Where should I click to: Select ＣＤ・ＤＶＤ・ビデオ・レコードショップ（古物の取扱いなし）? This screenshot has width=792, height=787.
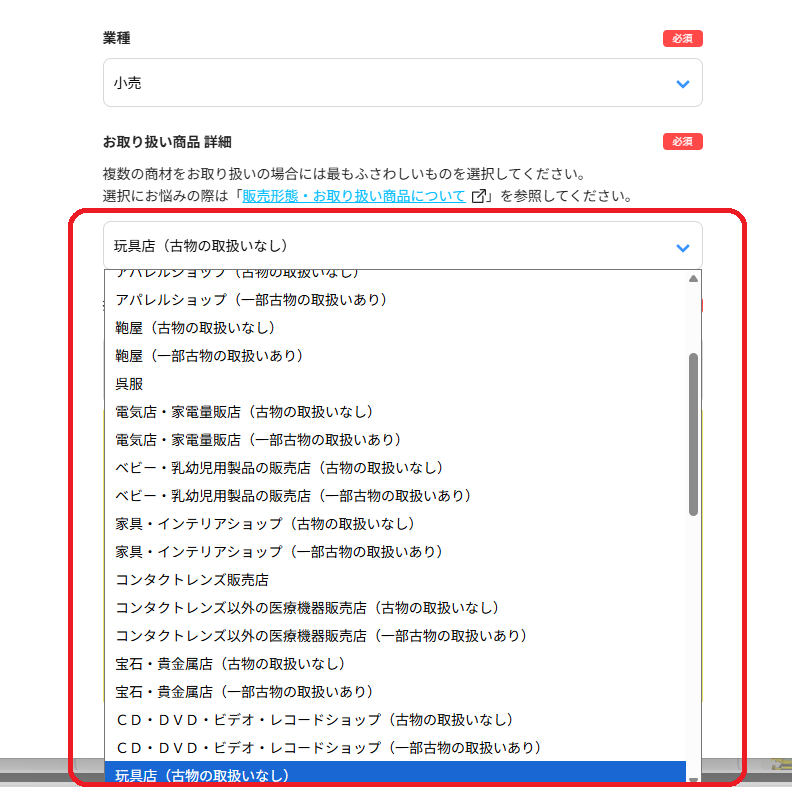314,720
